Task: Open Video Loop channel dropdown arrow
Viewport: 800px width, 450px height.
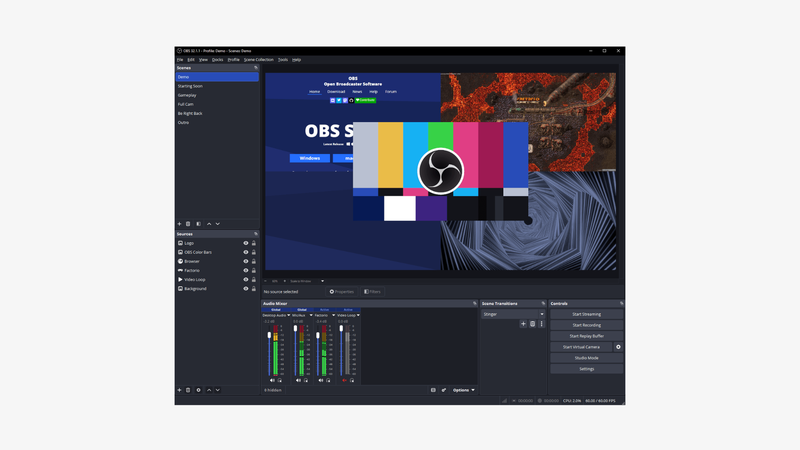Action: (x=358, y=315)
